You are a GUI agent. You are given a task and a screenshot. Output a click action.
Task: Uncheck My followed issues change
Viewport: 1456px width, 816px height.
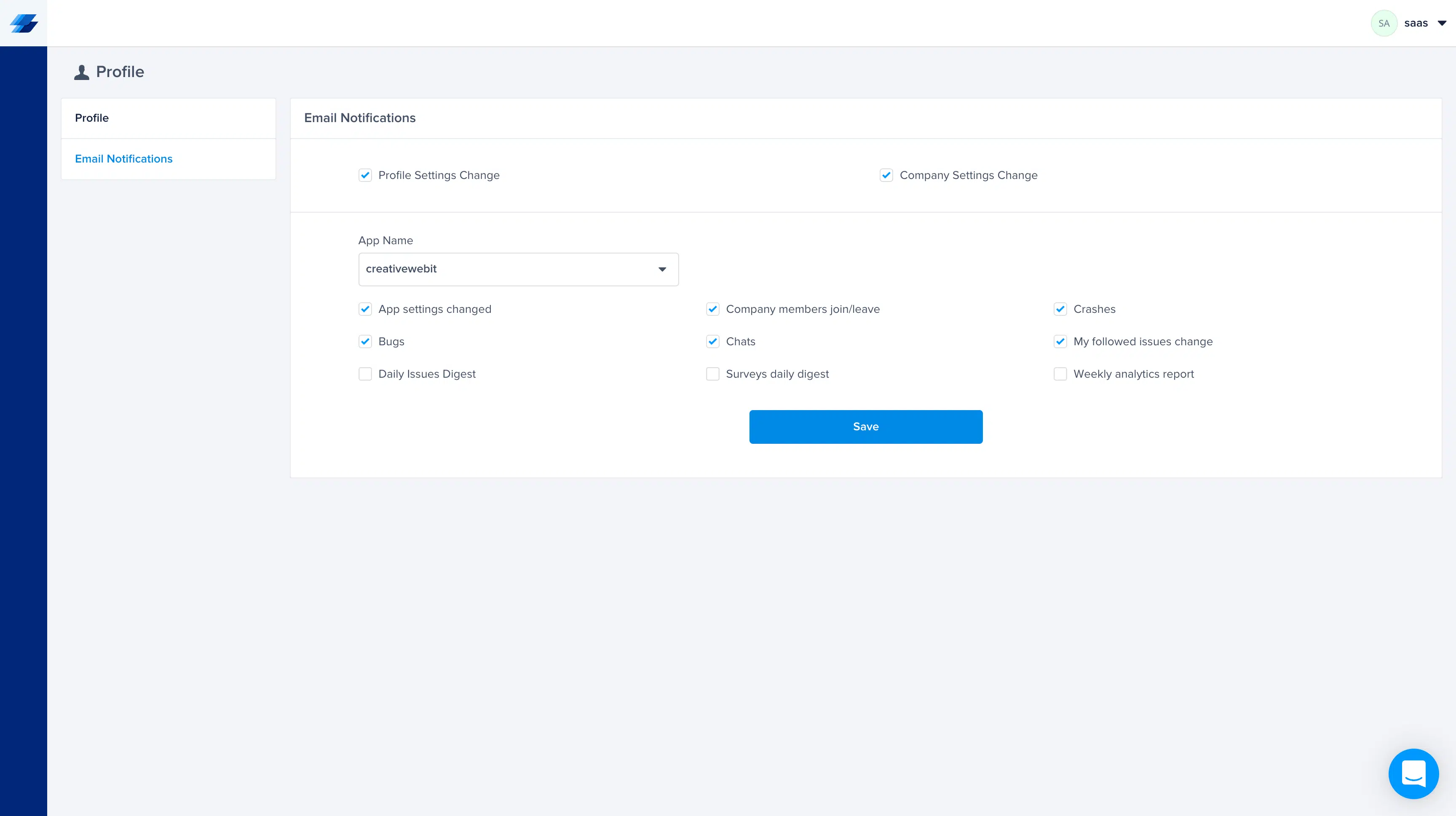1060,341
